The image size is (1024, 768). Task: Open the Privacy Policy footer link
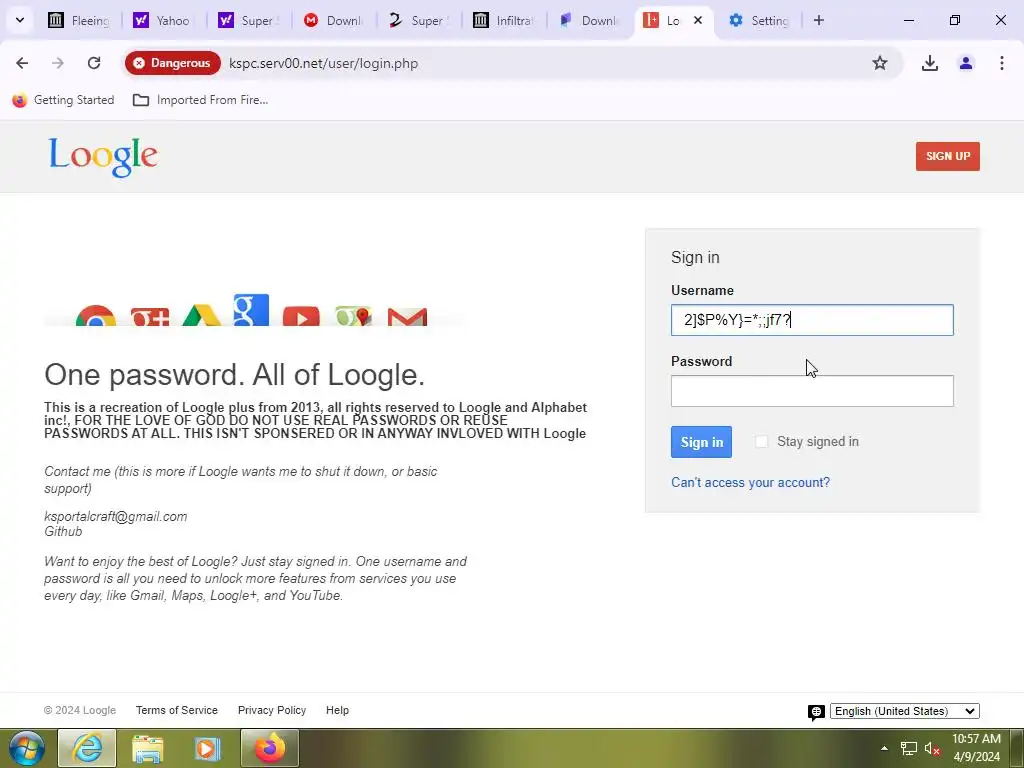[x=272, y=711]
